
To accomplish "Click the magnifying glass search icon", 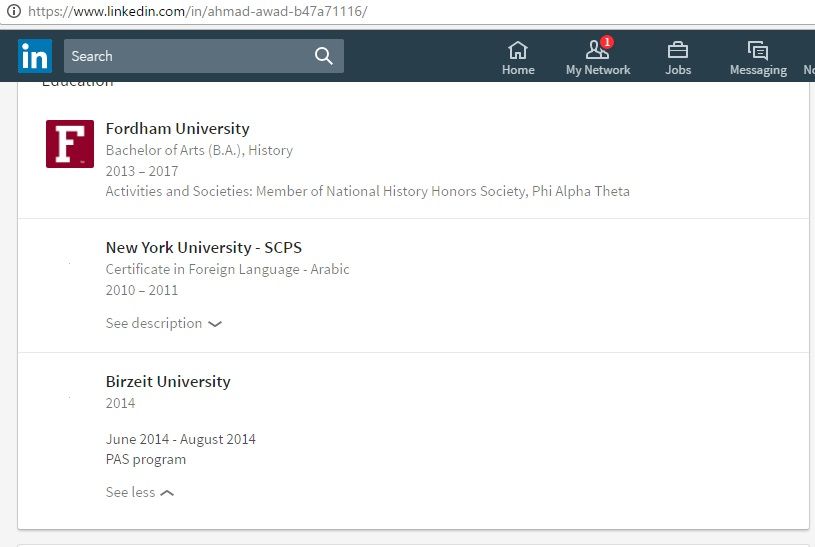I will pos(323,56).
